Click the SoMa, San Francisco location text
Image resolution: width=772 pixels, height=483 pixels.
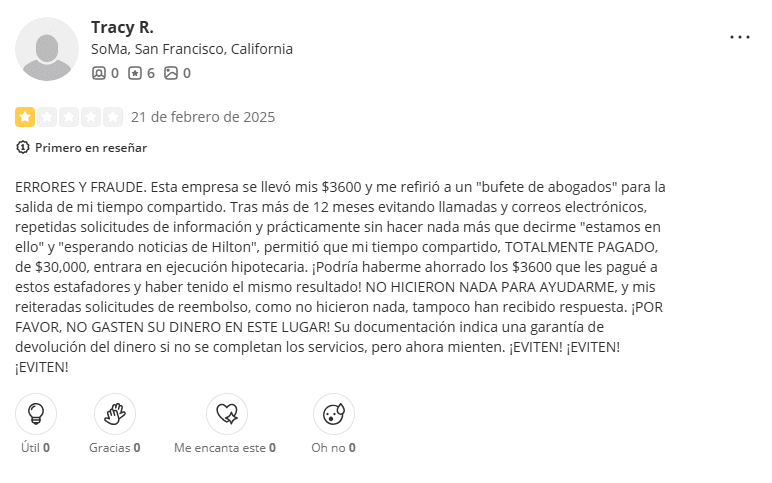(x=192, y=49)
